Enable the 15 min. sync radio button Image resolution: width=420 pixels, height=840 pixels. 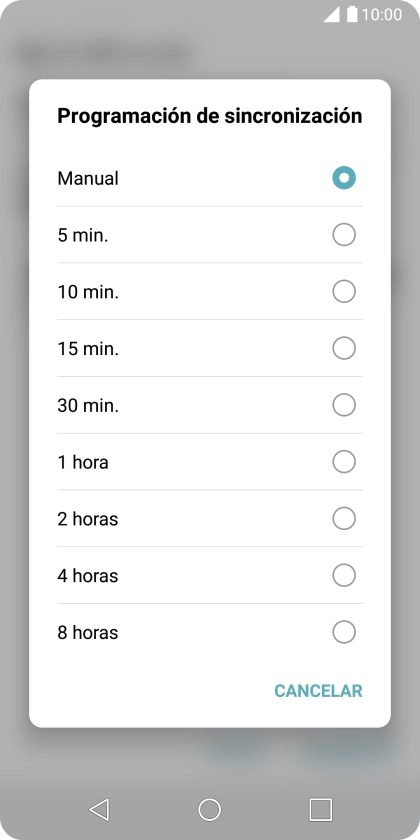(x=344, y=348)
